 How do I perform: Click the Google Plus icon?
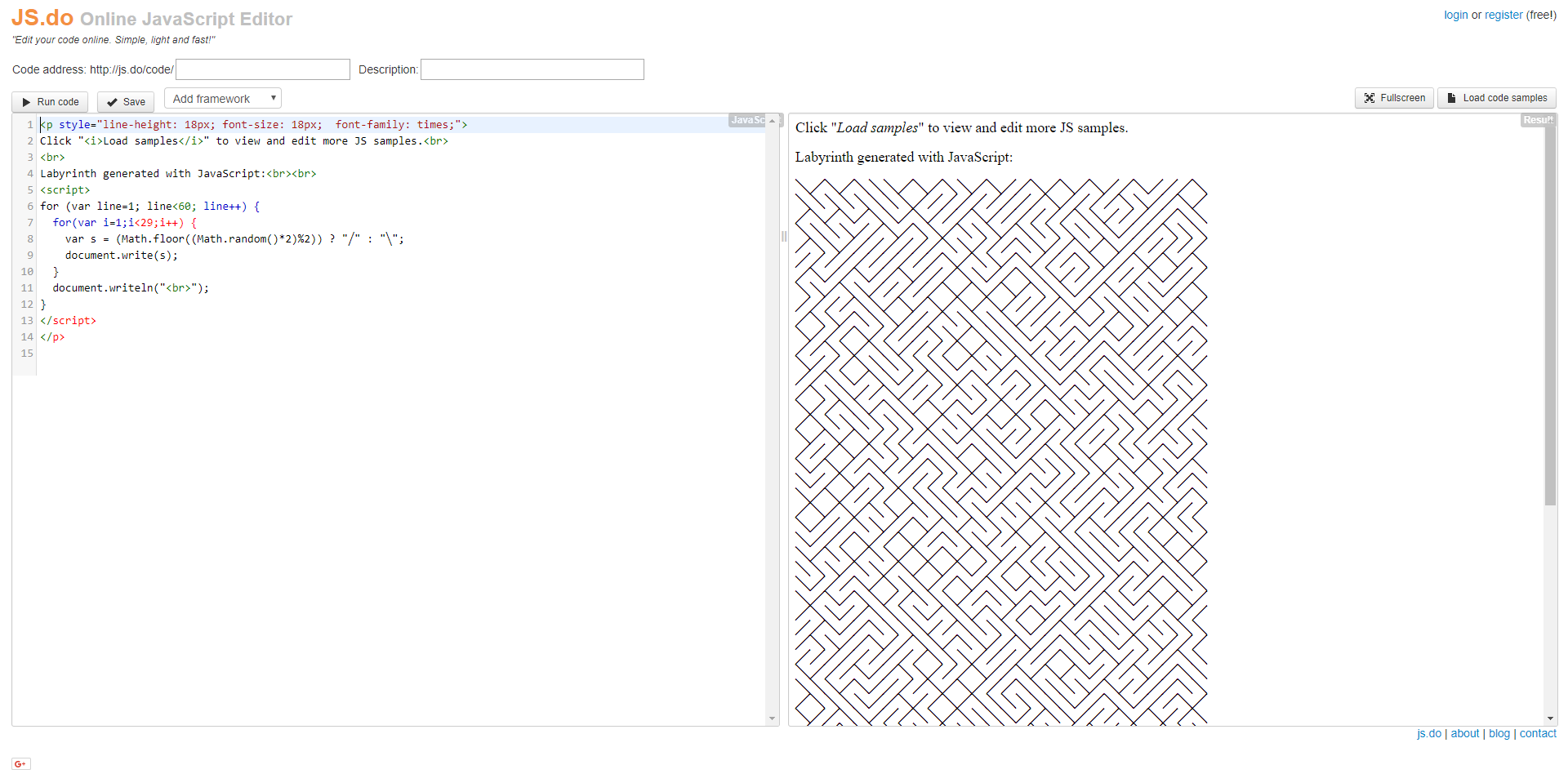(x=20, y=763)
